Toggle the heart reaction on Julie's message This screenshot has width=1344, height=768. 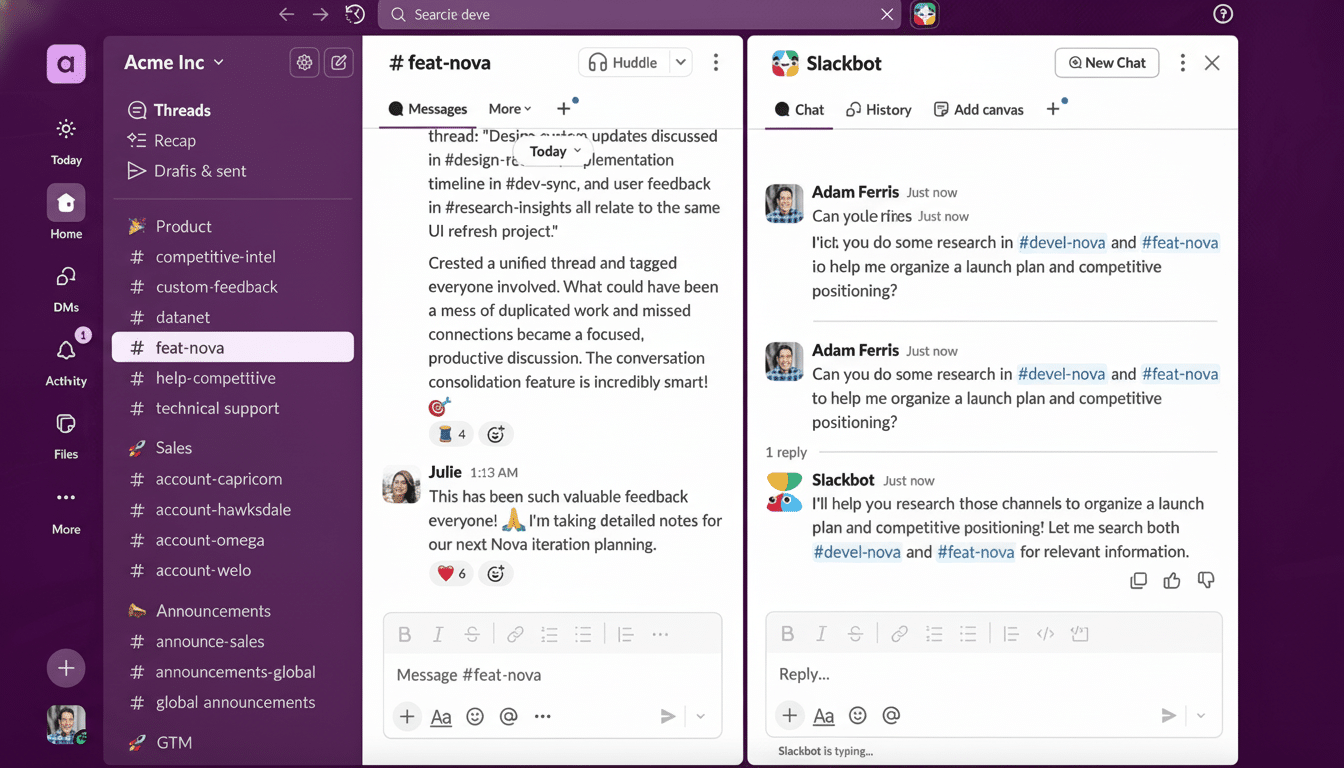point(451,572)
